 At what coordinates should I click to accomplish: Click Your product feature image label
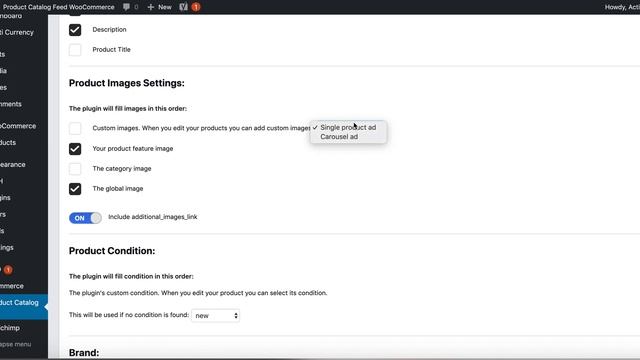coord(133,149)
